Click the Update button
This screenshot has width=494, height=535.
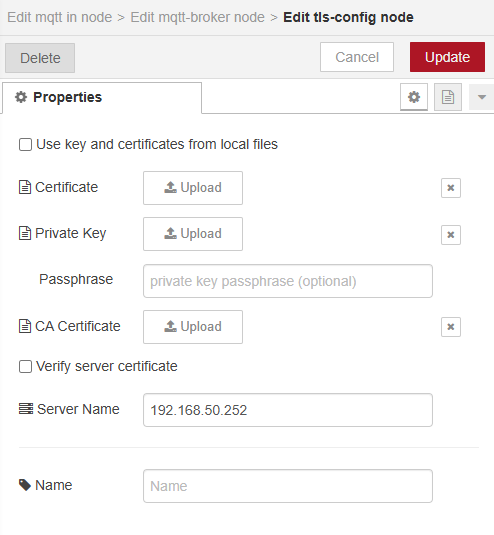tap(447, 57)
